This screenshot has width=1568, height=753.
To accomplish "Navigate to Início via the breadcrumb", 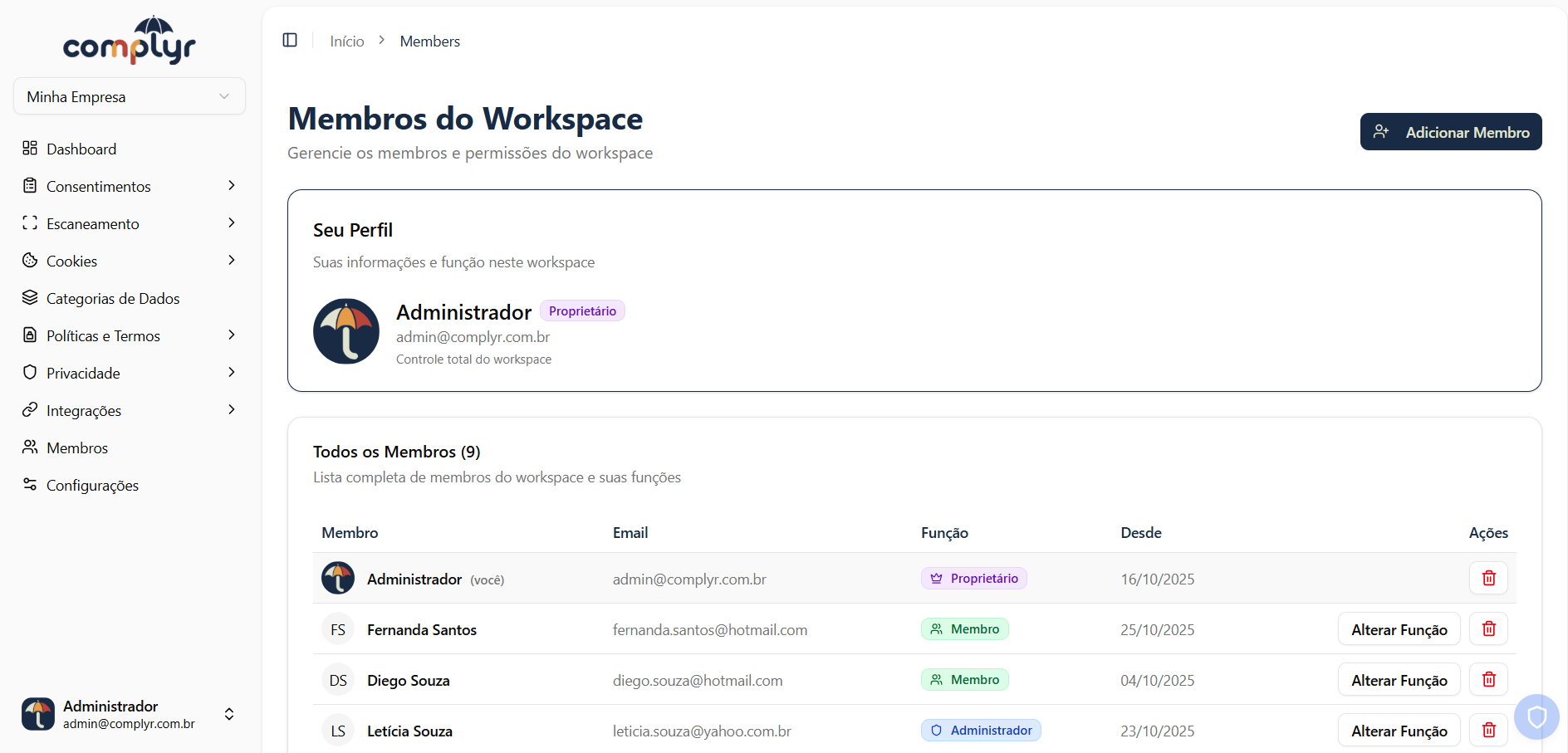I will [346, 41].
